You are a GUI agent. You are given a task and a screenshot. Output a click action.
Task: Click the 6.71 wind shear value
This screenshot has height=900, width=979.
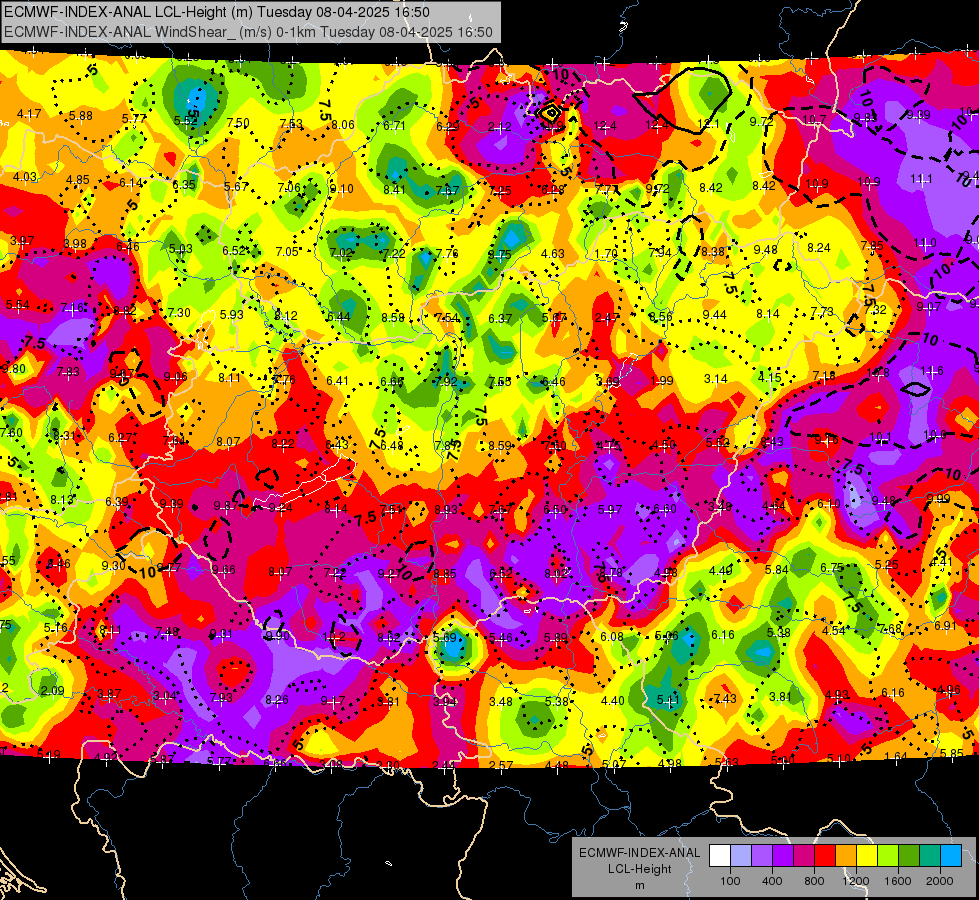pos(395,126)
